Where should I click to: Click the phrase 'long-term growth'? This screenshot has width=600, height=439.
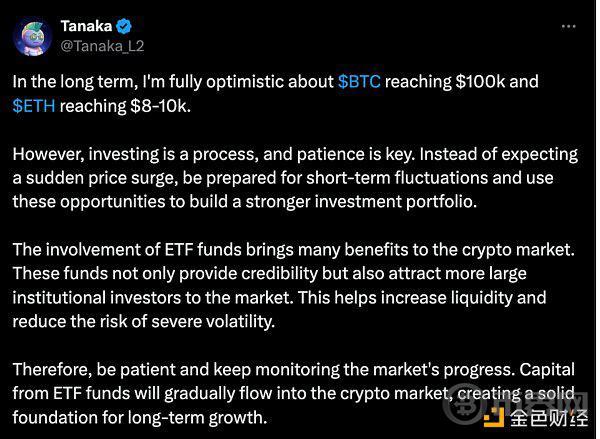tap(197, 418)
